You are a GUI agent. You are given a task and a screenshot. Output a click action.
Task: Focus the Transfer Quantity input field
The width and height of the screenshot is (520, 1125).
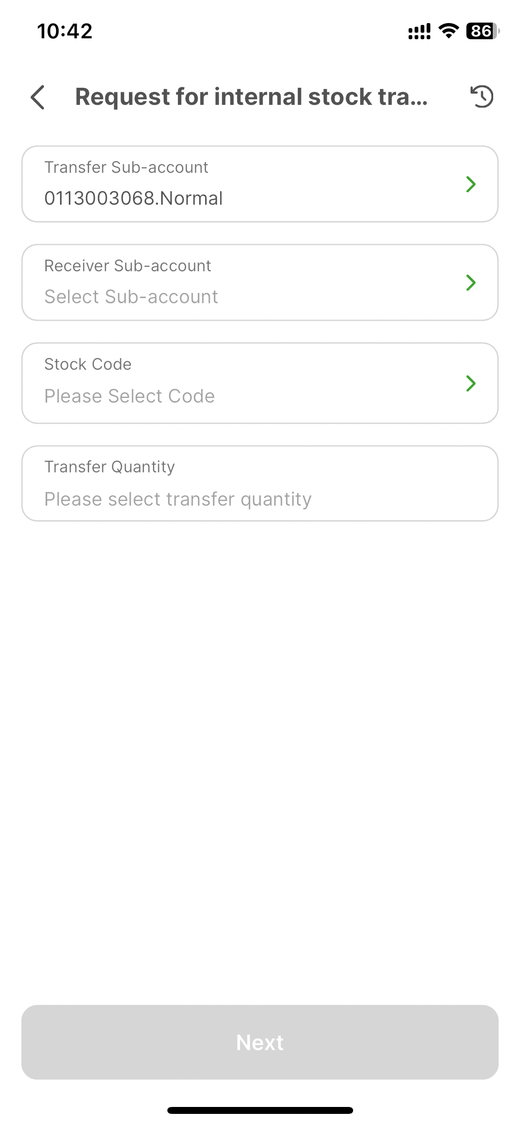coord(260,484)
